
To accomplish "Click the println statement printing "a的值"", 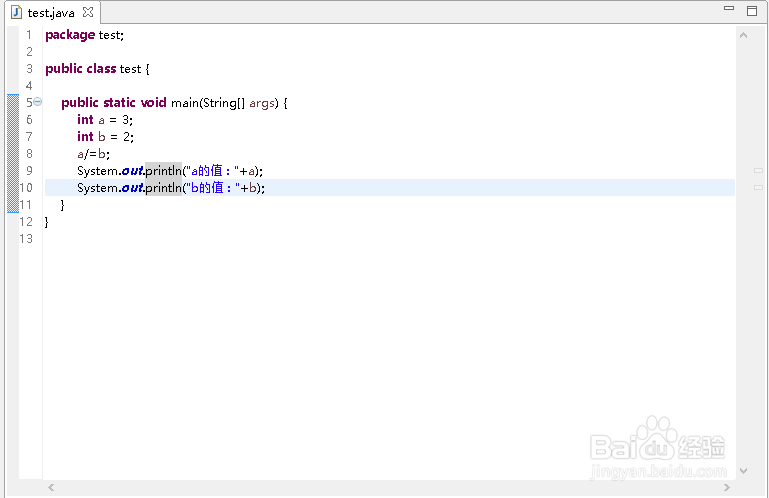I will [170, 171].
